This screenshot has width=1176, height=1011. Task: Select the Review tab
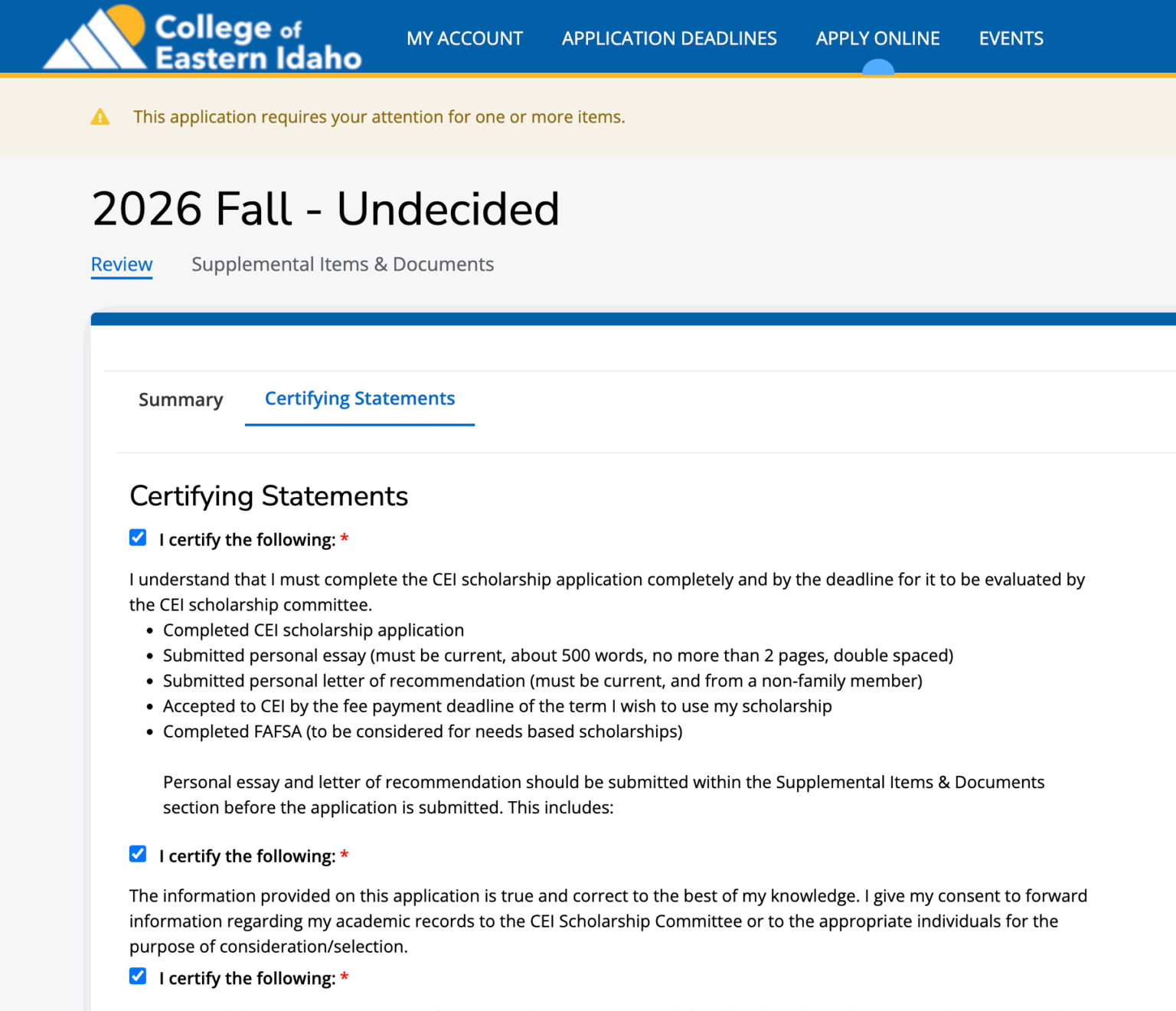coord(121,263)
